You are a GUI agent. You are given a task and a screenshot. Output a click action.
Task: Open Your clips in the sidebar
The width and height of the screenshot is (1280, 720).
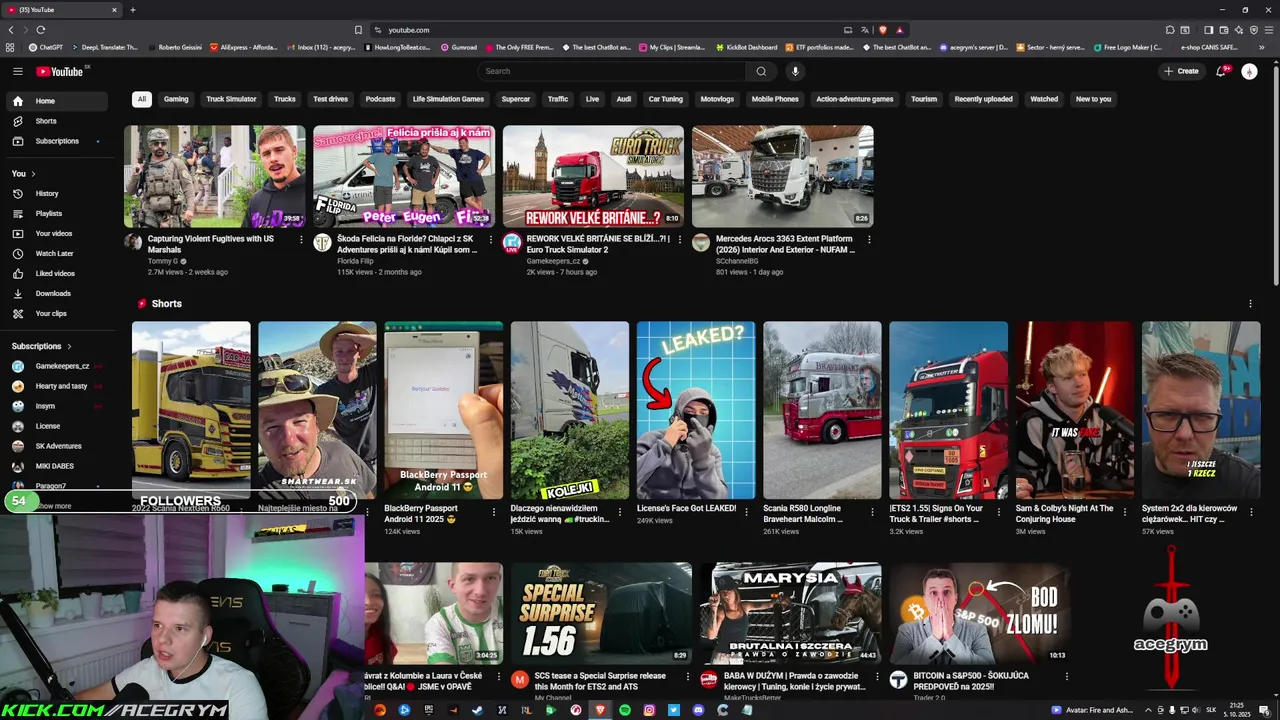click(x=56, y=313)
